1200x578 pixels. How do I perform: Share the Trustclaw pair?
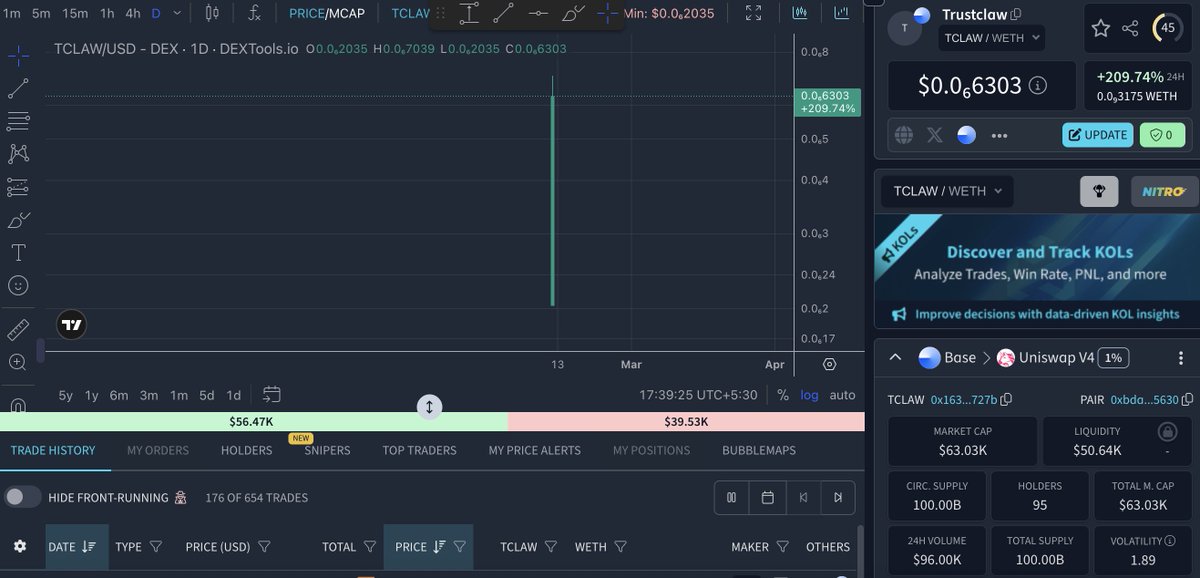pyautogui.click(x=1130, y=28)
